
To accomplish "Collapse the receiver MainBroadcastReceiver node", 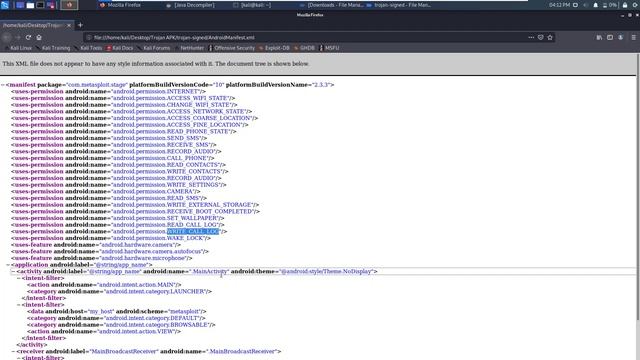I will click(13, 351).
